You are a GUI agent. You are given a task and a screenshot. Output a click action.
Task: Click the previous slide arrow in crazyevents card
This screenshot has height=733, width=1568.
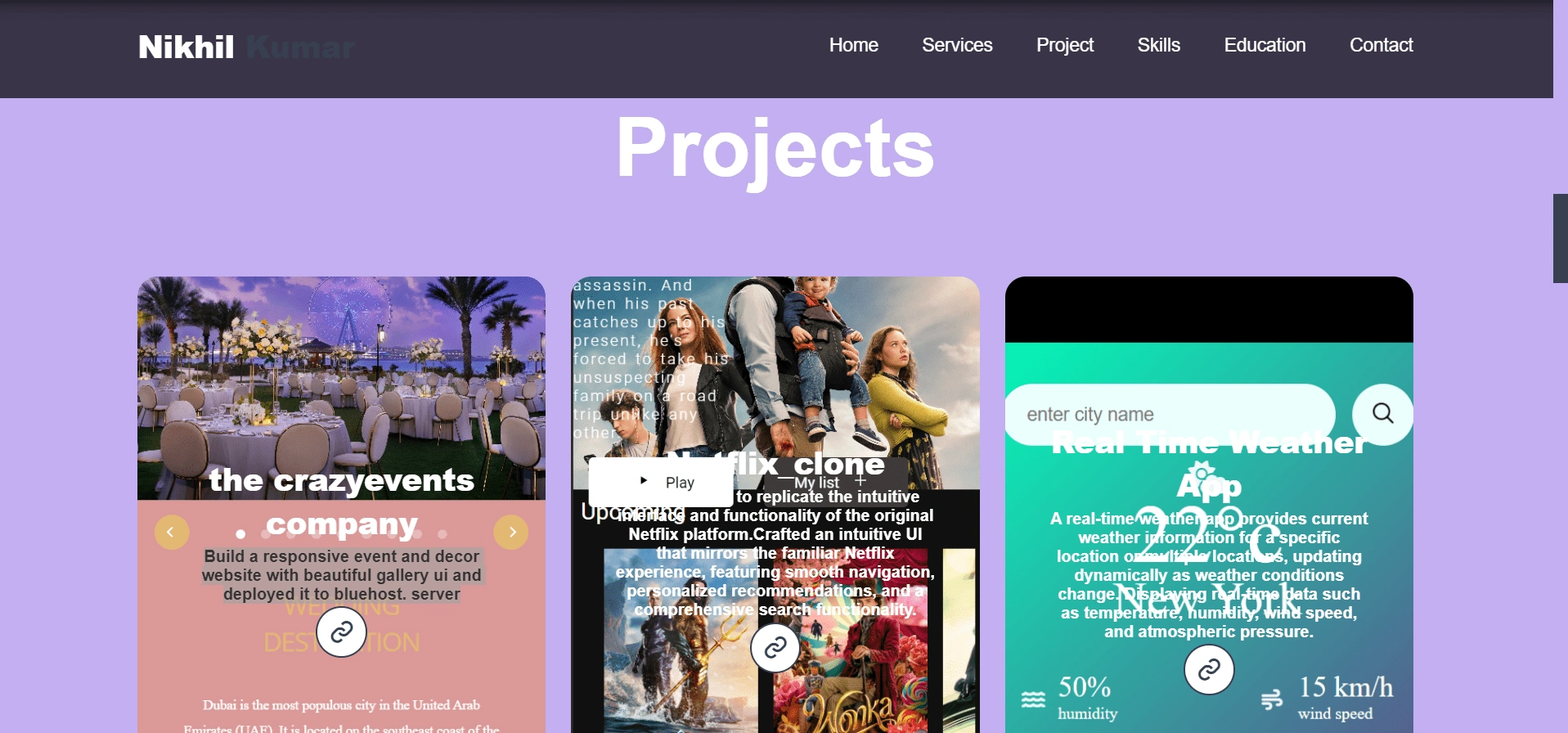[171, 533]
